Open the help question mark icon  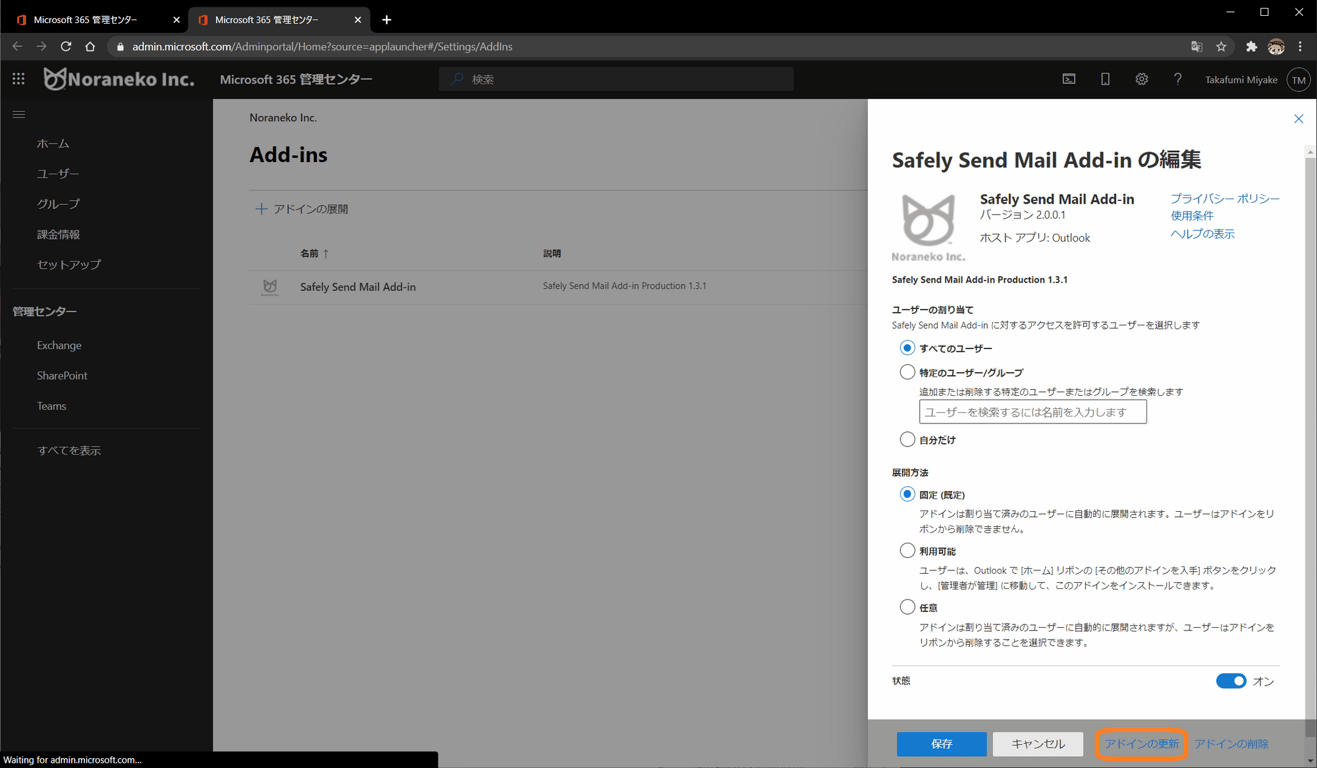1177,79
